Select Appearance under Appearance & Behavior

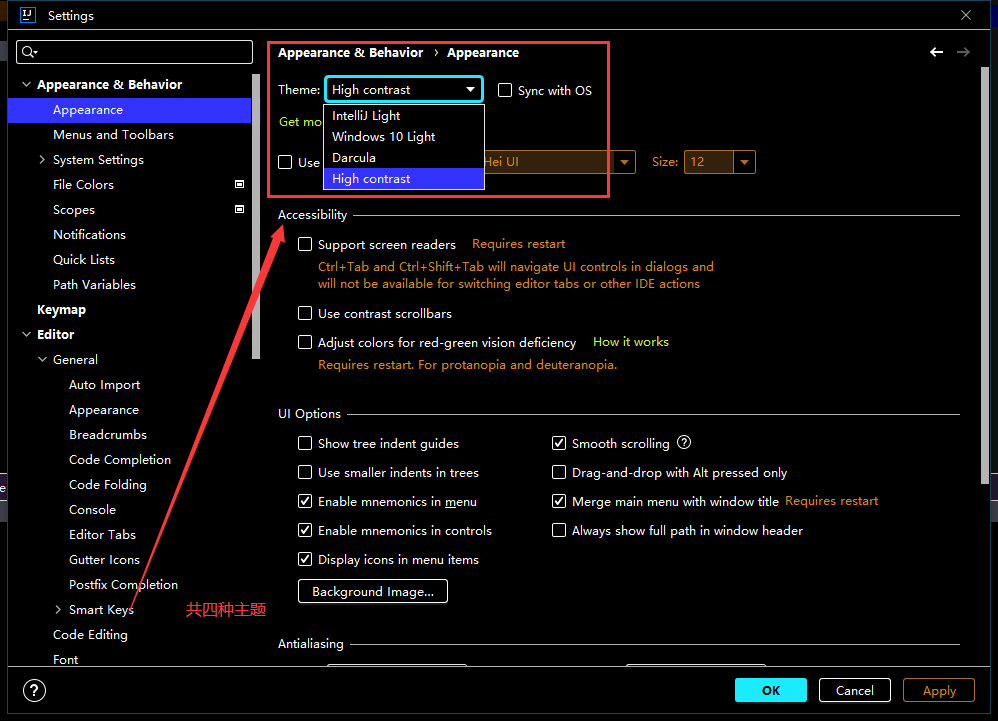(129, 110)
